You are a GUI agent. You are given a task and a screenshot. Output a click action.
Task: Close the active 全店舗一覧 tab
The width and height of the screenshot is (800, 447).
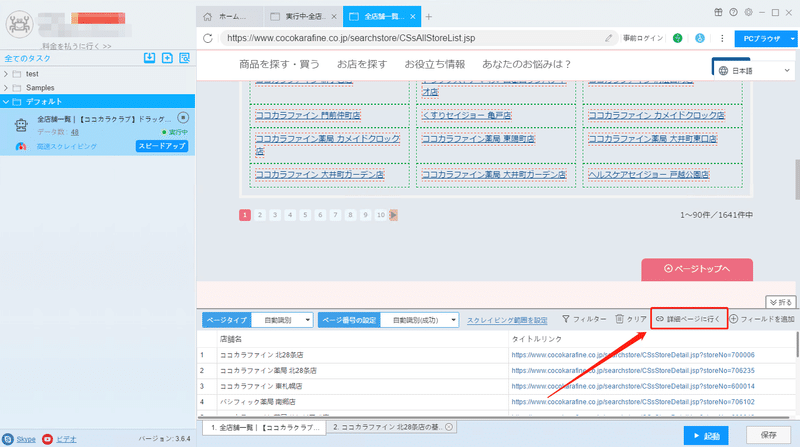[413, 17]
